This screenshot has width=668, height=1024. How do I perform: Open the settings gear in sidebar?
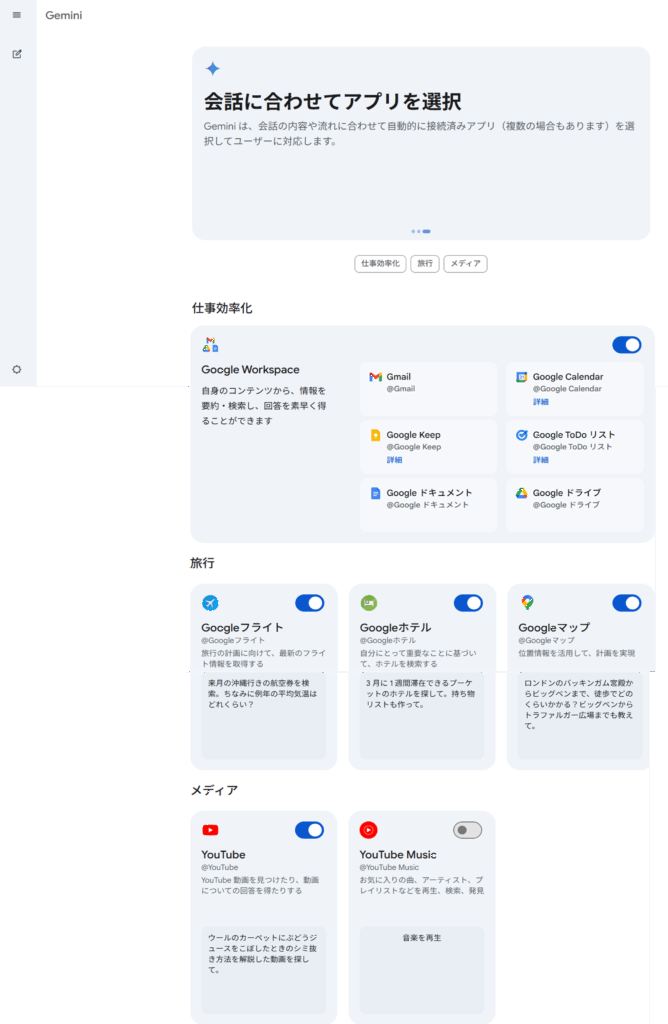[x=17, y=370]
